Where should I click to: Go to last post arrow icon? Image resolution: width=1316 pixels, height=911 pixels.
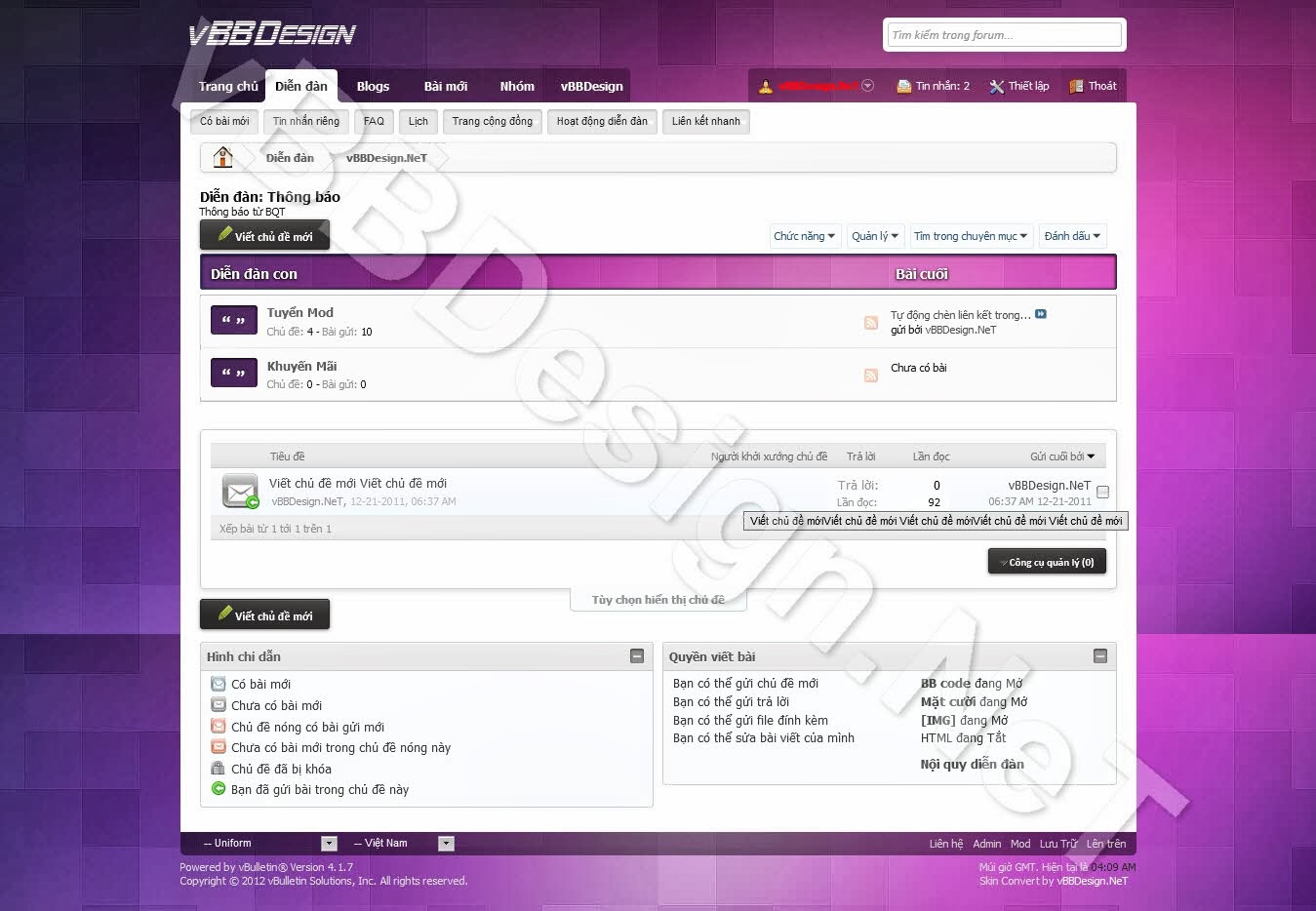tap(1041, 314)
